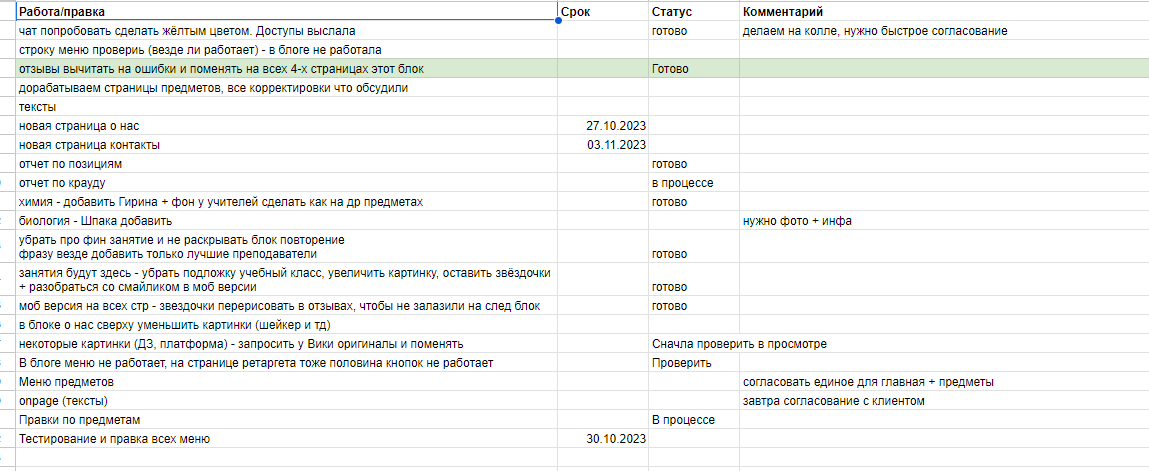Select cell "Меню предметов"
This screenshot has height=471, width=1149.
287,382
